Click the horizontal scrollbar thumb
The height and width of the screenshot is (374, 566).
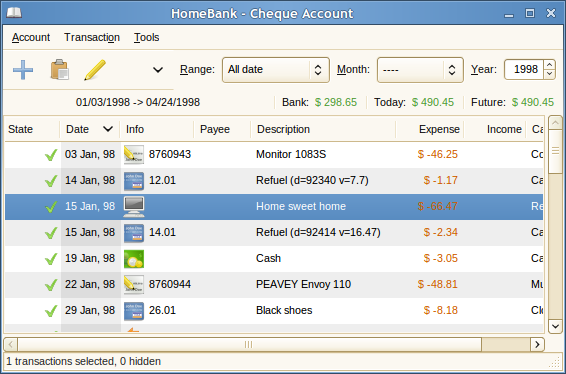click(249, 344)
